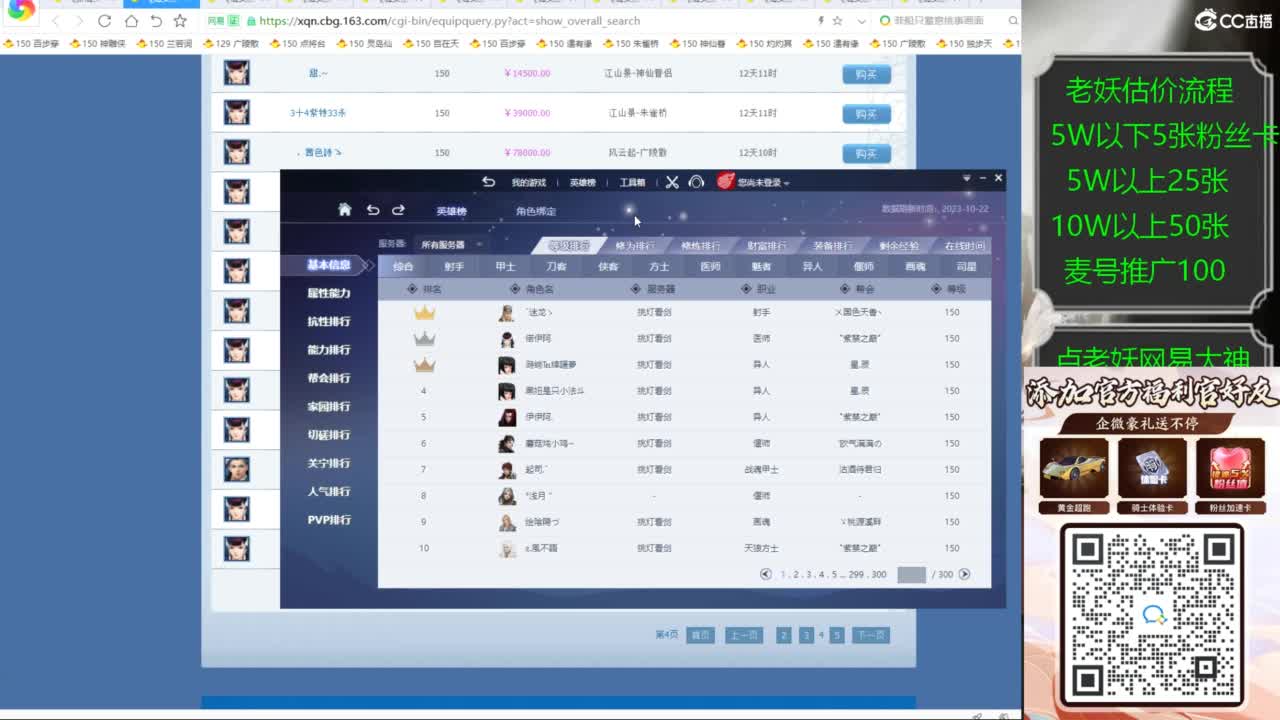Select 属性能力 in the left sidebar

[329, 293]
